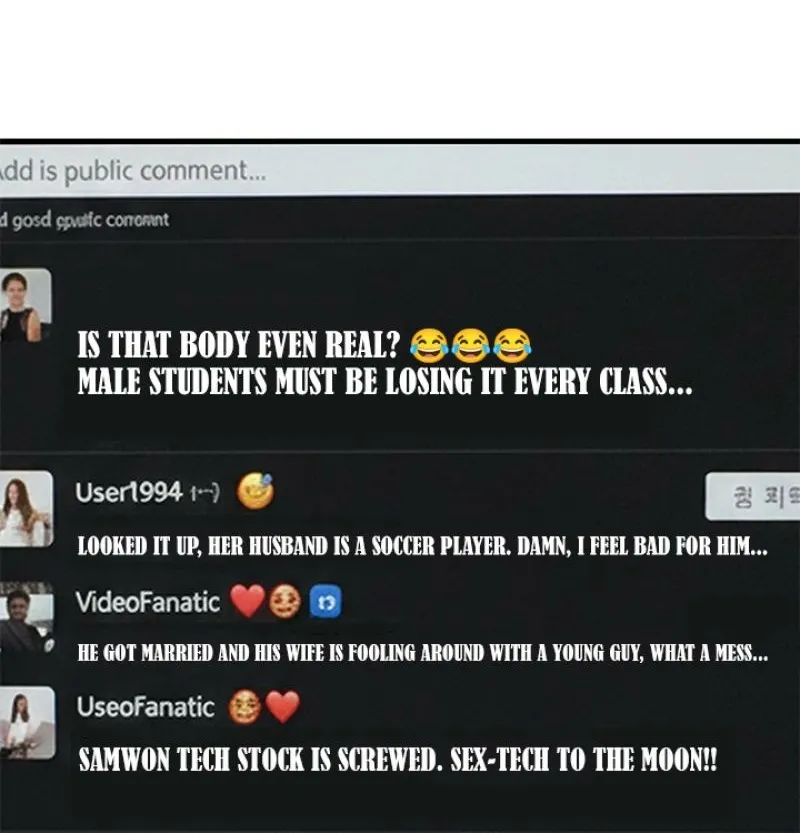
Task: Click the User1994 username
Action: coord(129,492)
